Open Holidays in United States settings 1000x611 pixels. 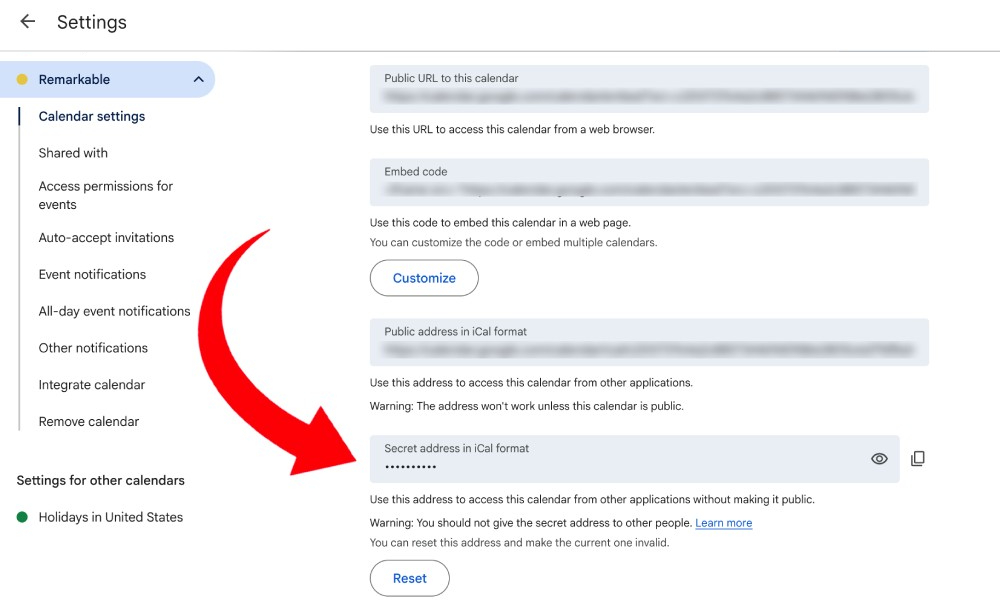click(x=111, y=517)
